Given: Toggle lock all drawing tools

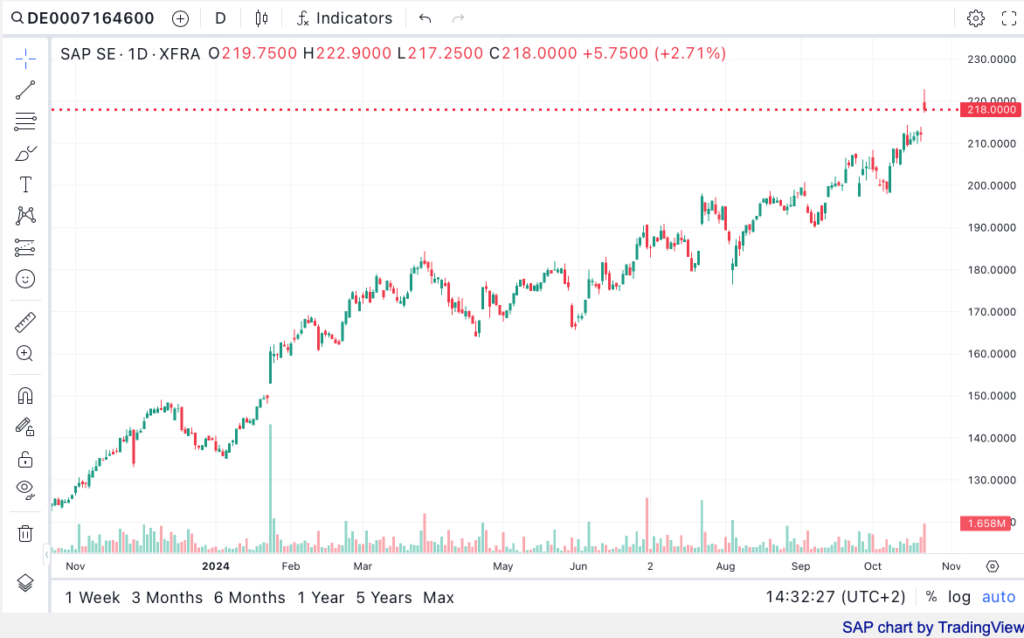Looking at the screenshot, I should (x=25, y=459).
